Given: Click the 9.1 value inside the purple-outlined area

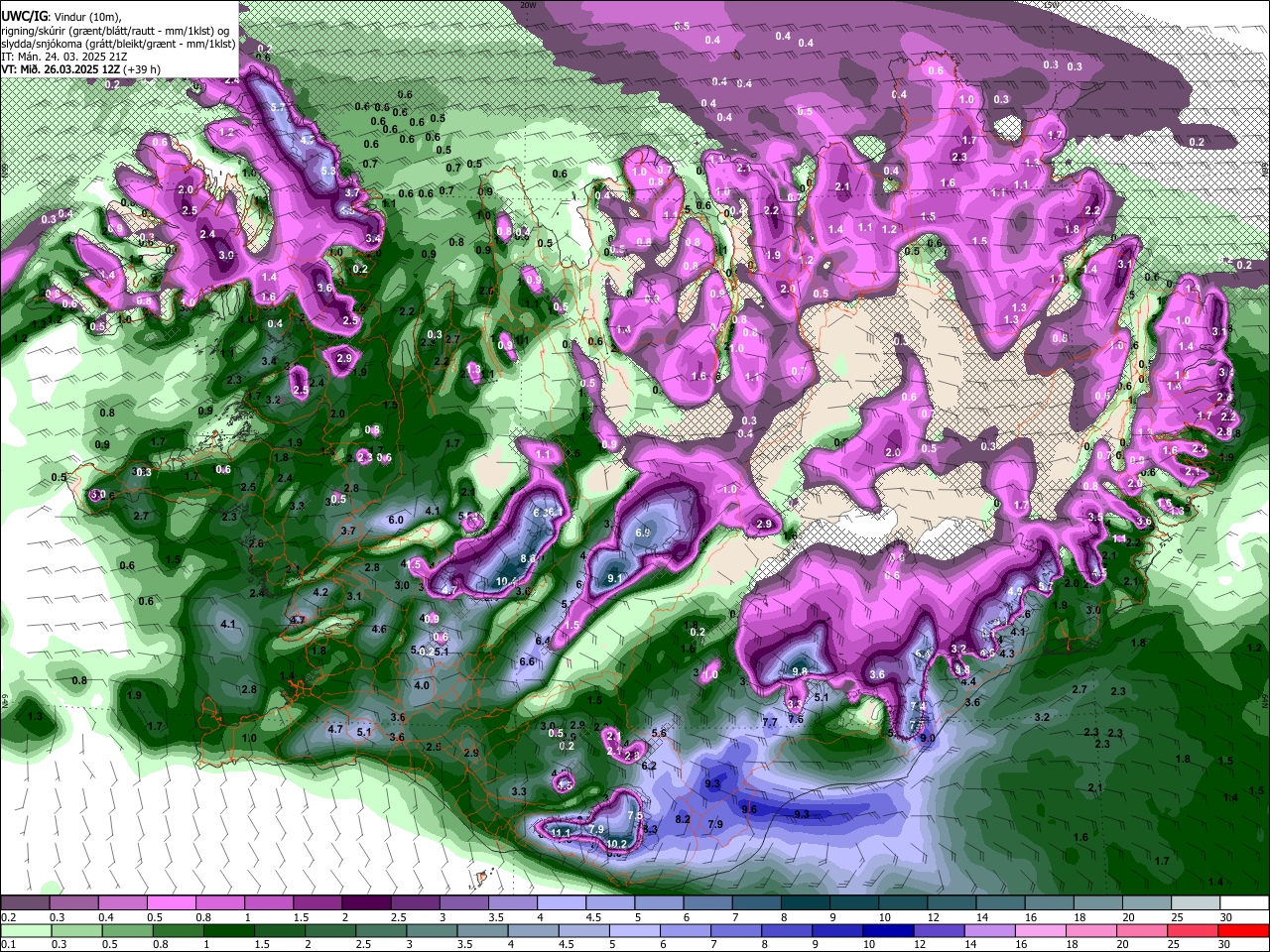Looking at the screenshot, I should click(615, 578).
